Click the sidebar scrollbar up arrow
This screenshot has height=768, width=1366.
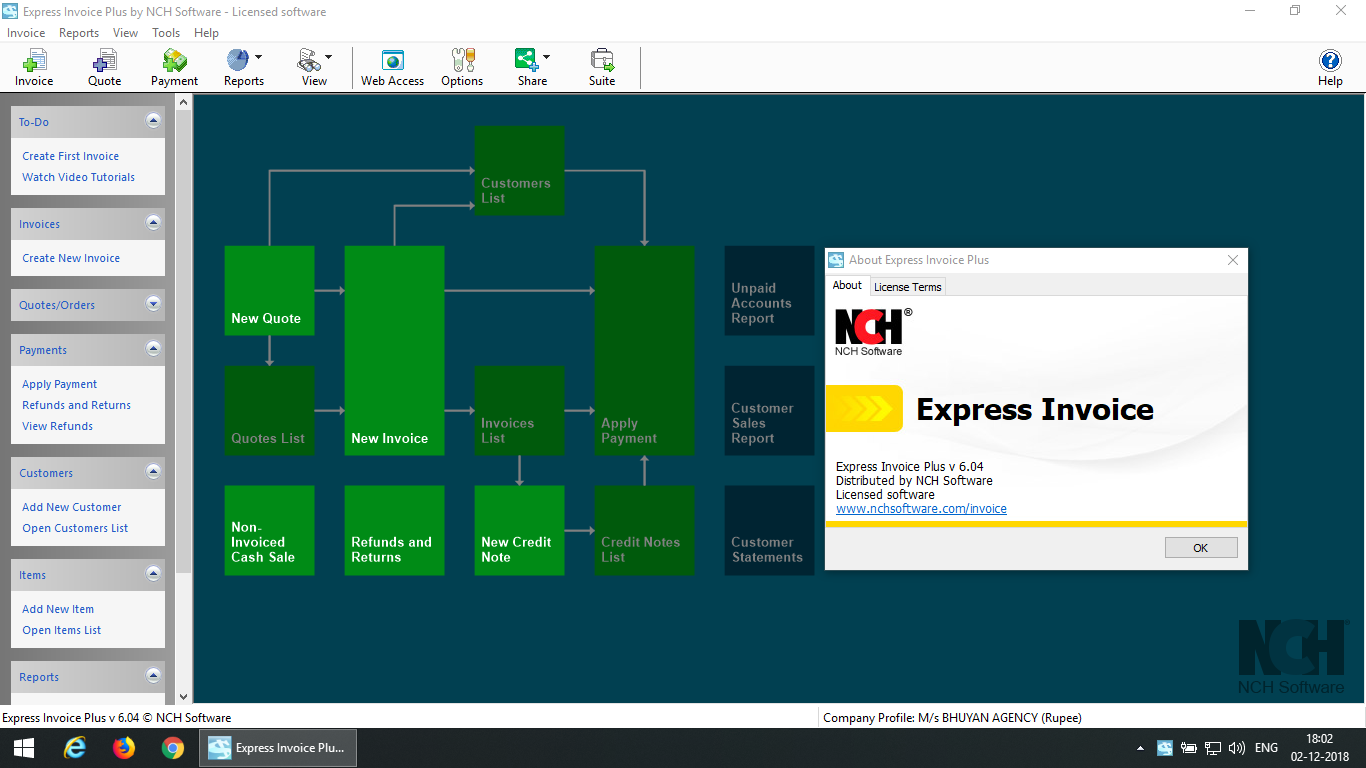point(183,101)
